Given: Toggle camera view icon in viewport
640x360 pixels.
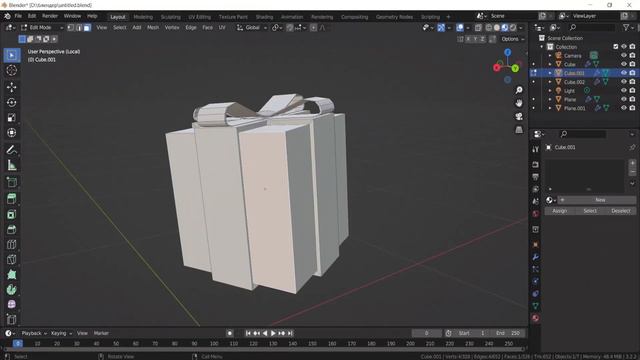Looking at the screenshot, I should tap(519, 116).
